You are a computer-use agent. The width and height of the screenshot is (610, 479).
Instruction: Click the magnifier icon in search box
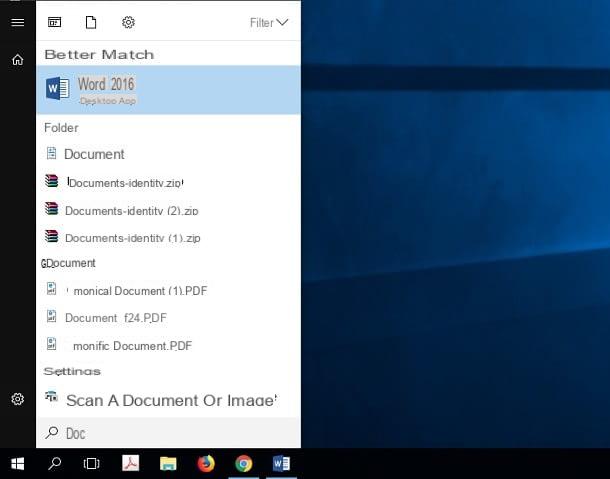pyautogui.click(x=52, y=432)
